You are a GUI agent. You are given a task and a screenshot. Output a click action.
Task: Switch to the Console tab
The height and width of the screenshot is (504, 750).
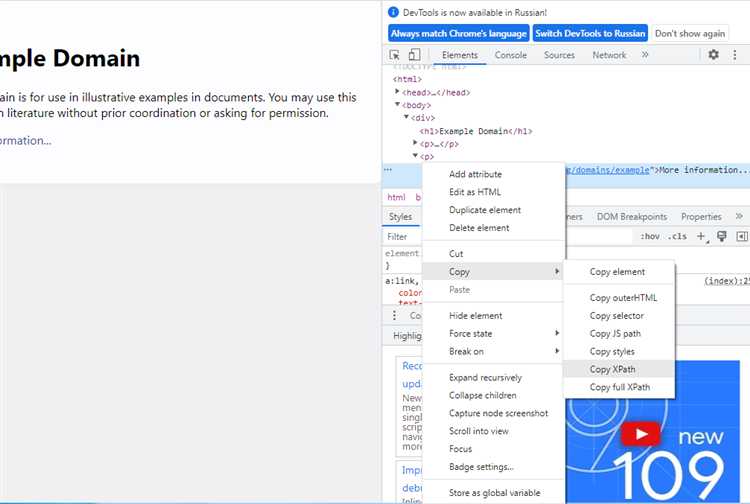point(510,55)
